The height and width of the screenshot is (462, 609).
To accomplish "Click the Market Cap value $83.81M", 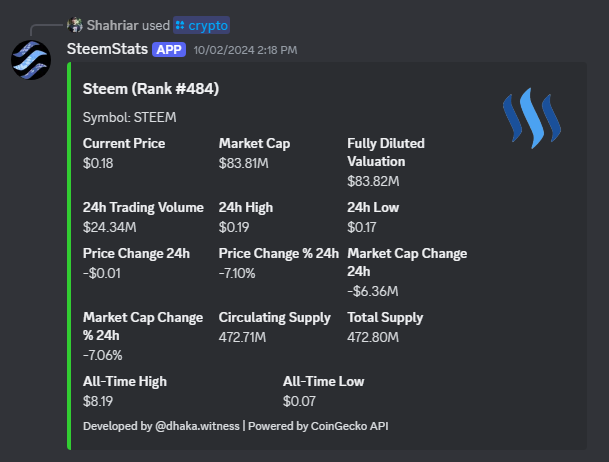I will point(242,161).
